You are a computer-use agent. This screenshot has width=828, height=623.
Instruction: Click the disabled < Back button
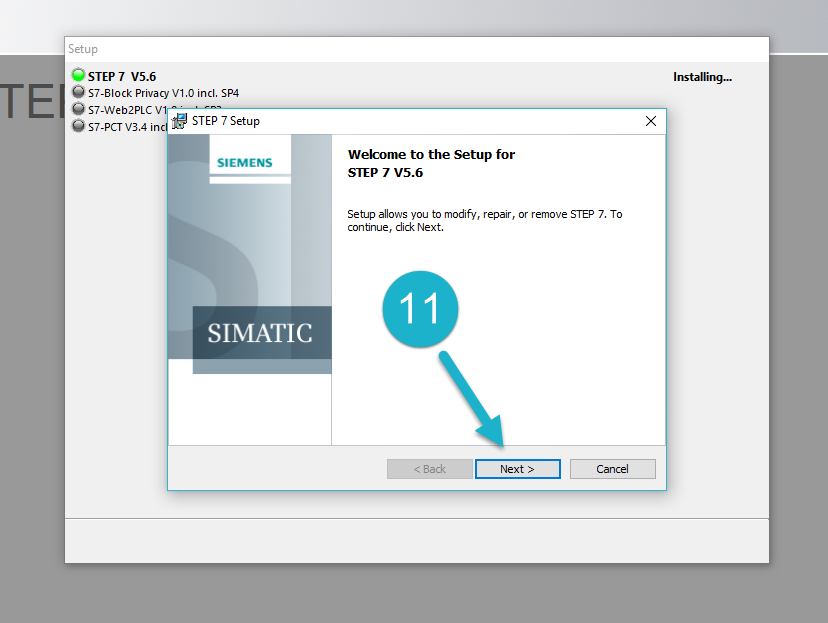coord(429,469)
